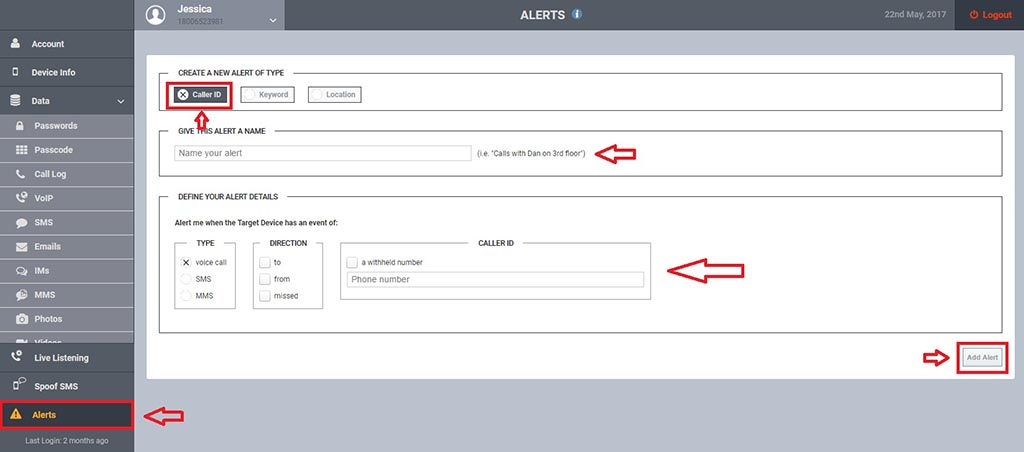Open the Spoof SMS page

(67, 386)
